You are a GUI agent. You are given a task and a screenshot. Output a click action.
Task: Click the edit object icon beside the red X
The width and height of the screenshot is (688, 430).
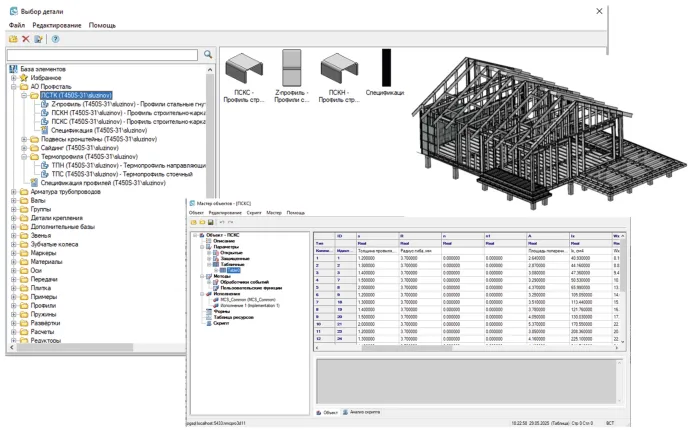coord(39,39)
